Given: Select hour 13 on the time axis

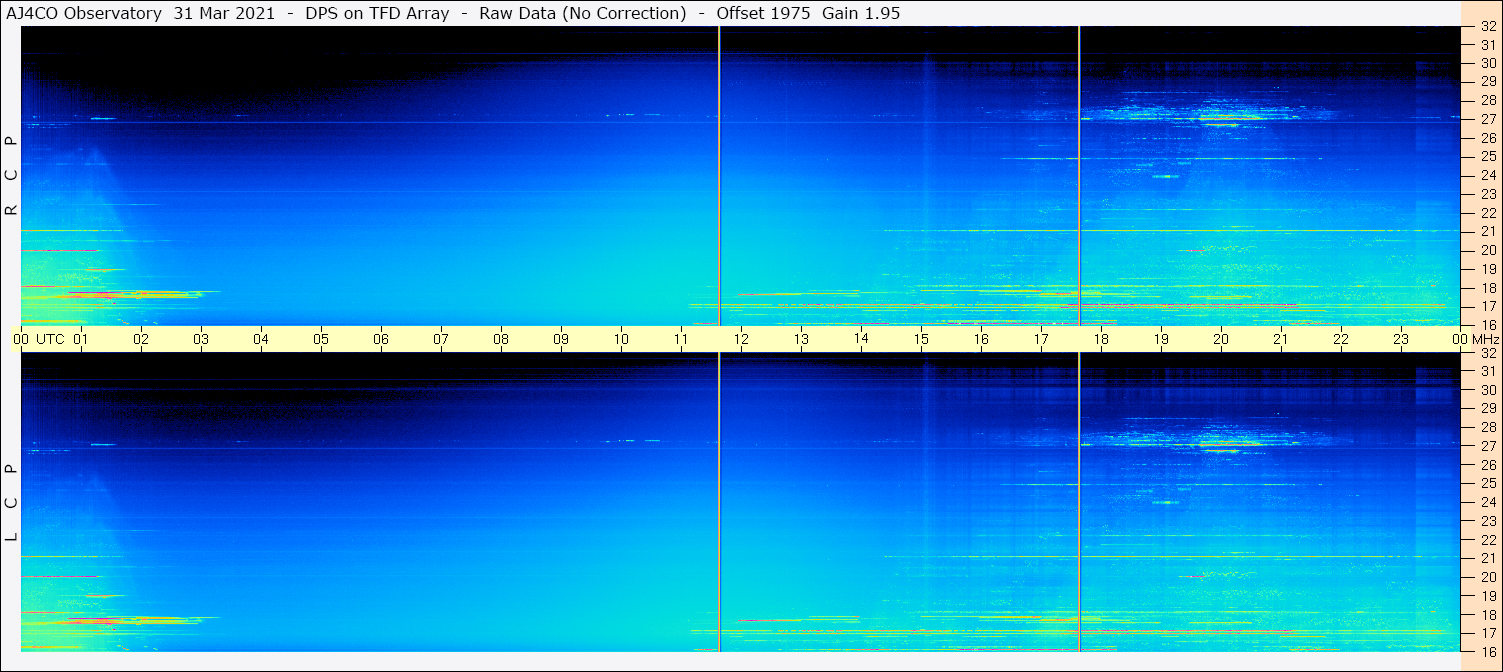Looking at the screenshot, I should [x=801, y=339].
